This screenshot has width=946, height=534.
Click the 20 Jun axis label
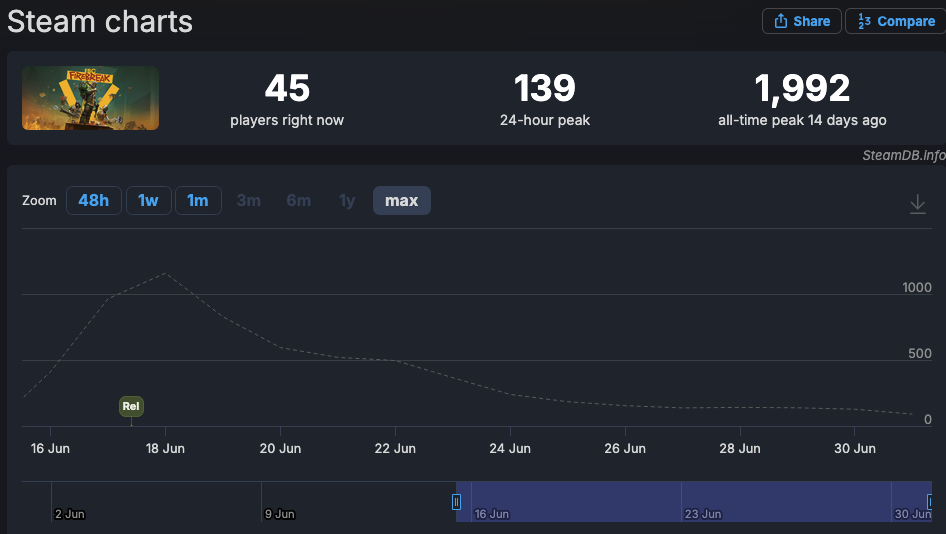click(x=280, y=448)
